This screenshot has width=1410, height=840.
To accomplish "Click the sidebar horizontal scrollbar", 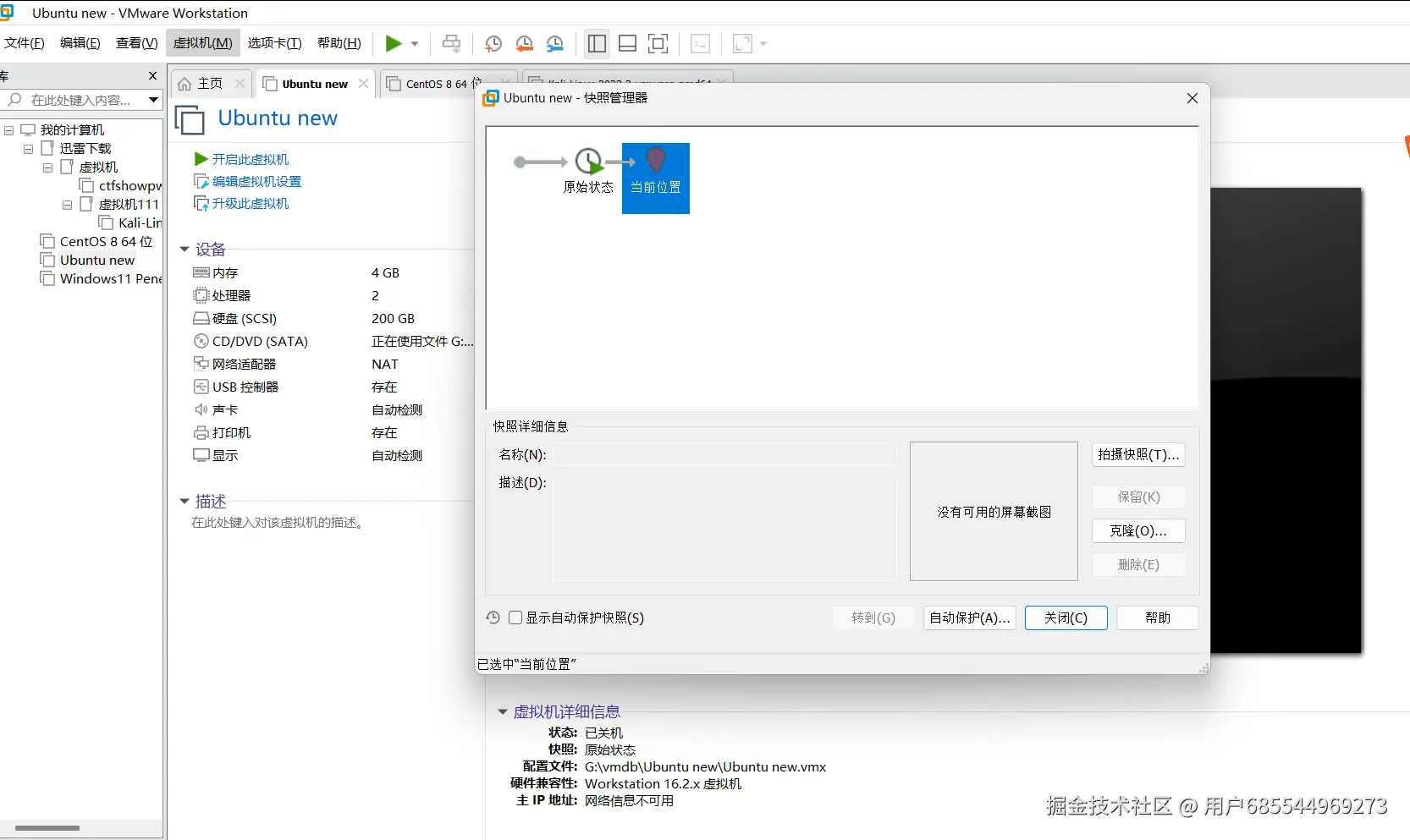I will pos(47,827).
